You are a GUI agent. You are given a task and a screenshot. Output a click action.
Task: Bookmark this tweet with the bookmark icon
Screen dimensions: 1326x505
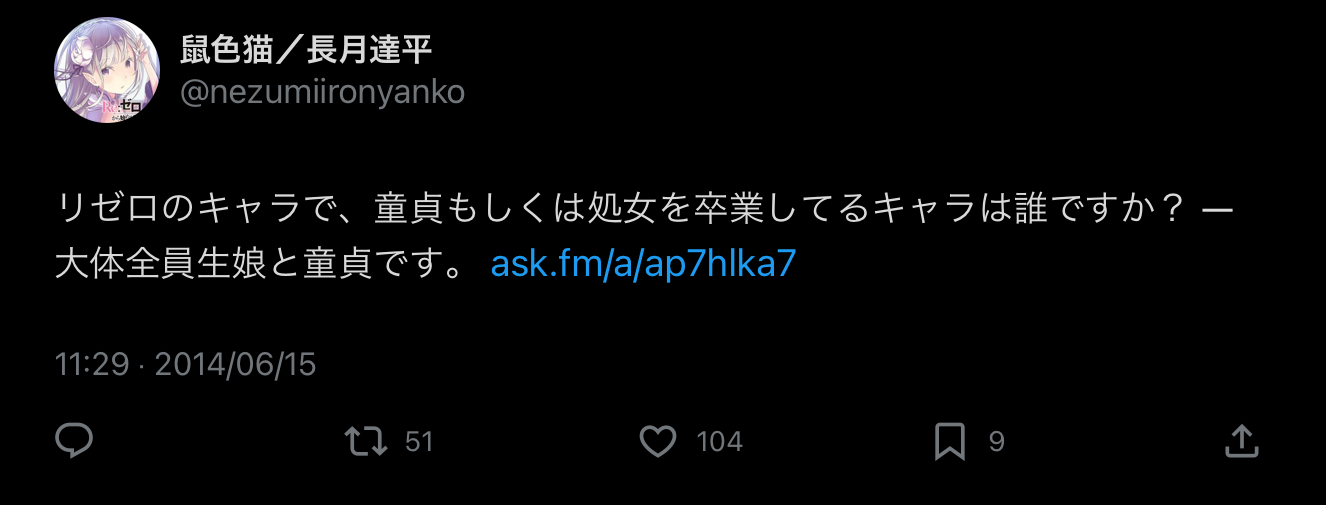(x=949, y=441)
